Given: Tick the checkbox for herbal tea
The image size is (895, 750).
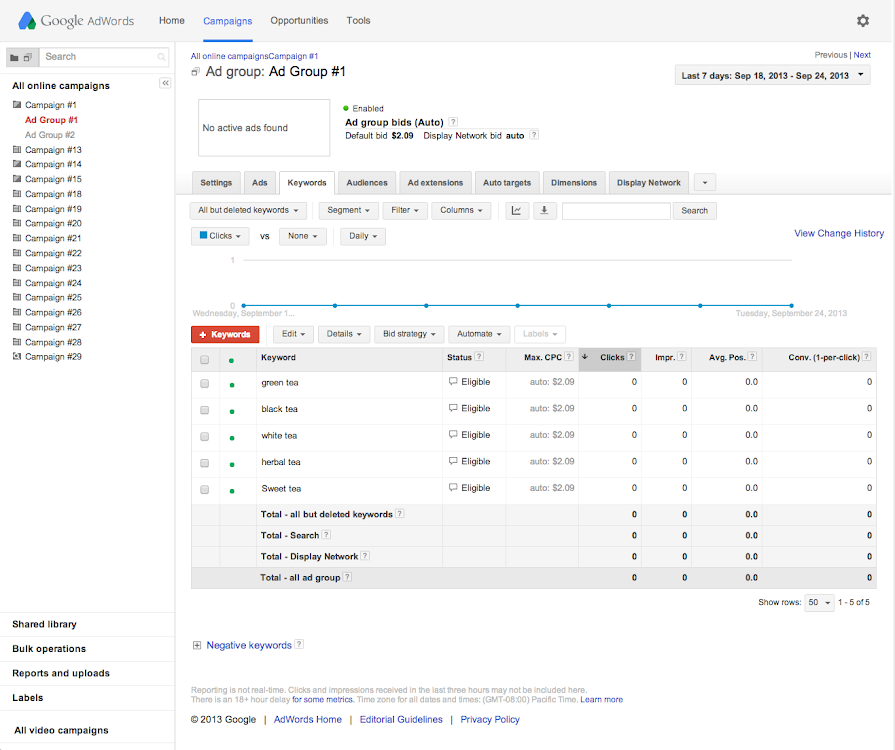Looking at the screenshot, I should coord(205,463).
